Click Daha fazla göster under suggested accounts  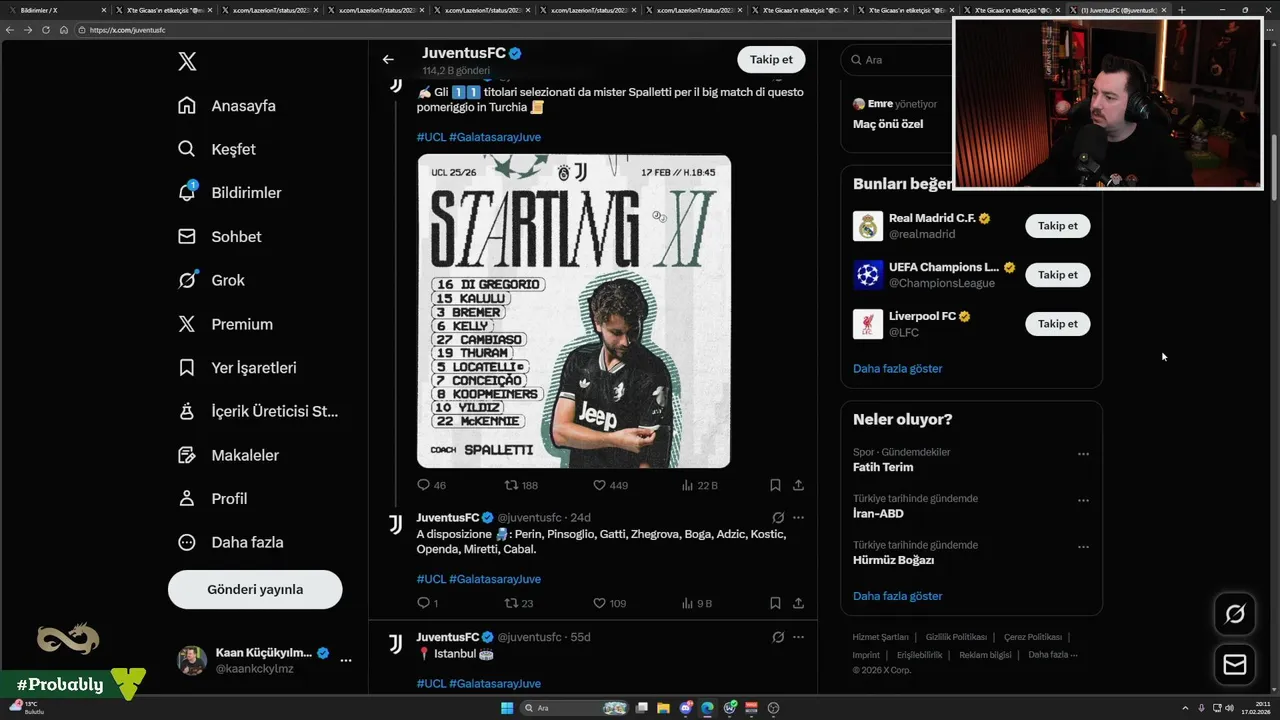(897, 368)
